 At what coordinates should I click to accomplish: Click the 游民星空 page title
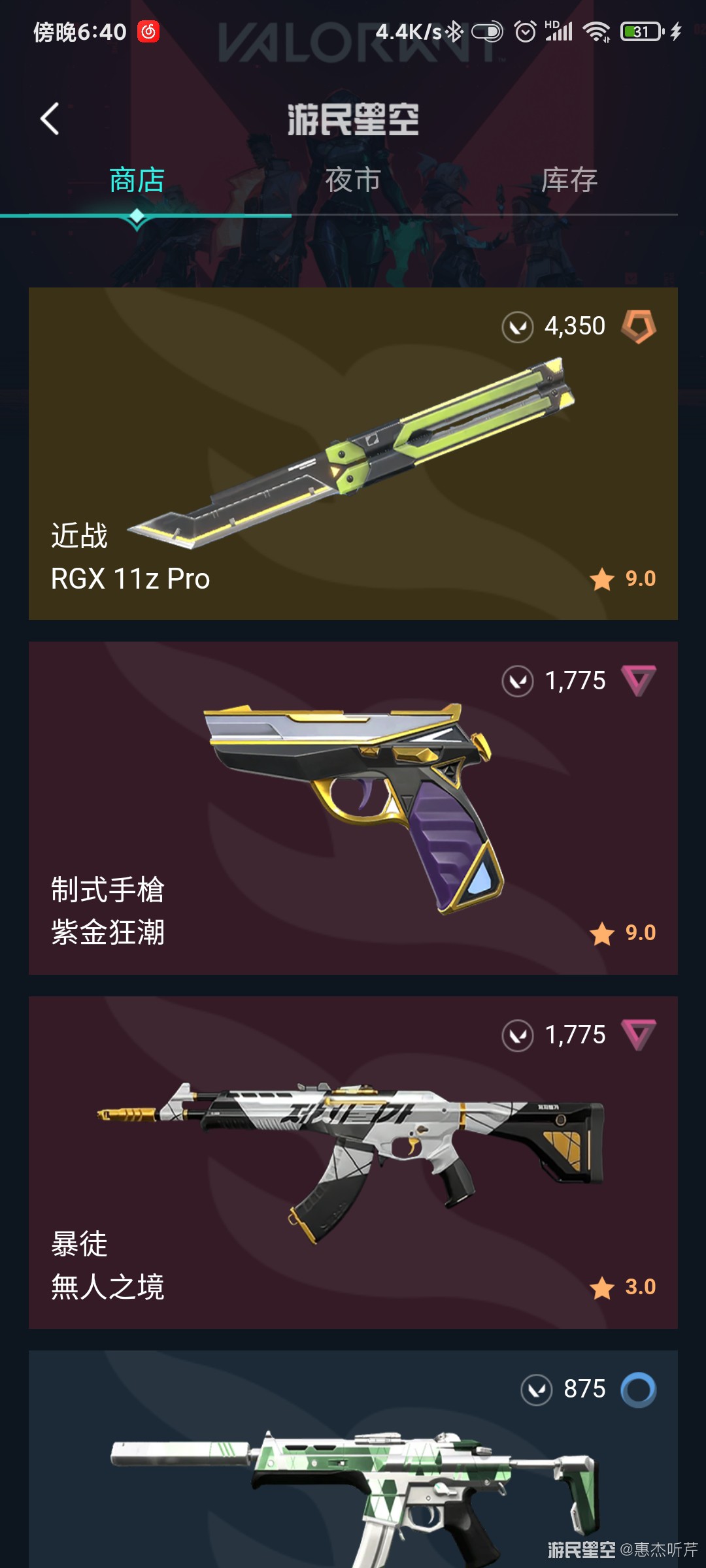(x=353, y=119)
